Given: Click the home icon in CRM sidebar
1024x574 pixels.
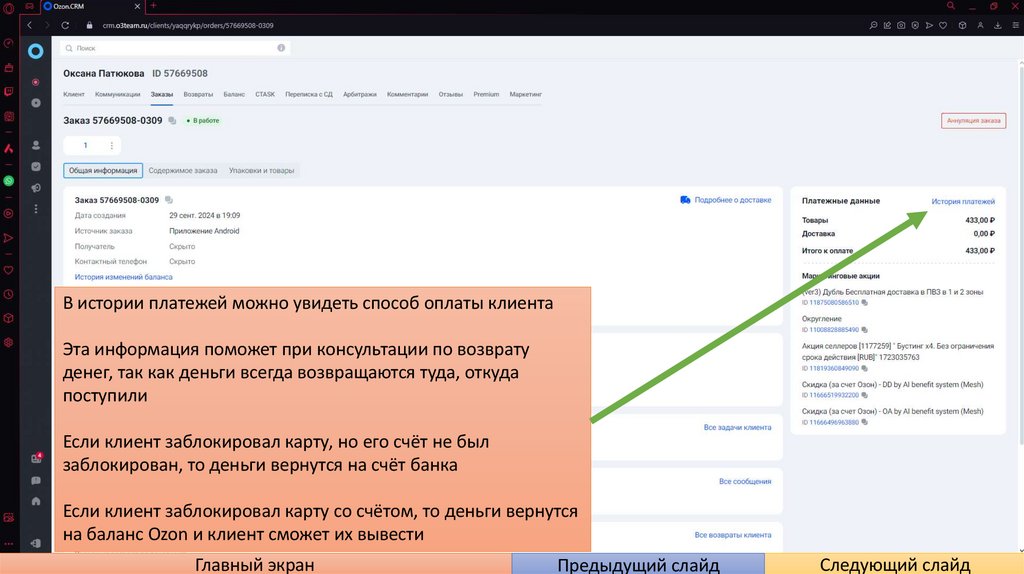Looking at the screenshot, I should coord(36,502).
